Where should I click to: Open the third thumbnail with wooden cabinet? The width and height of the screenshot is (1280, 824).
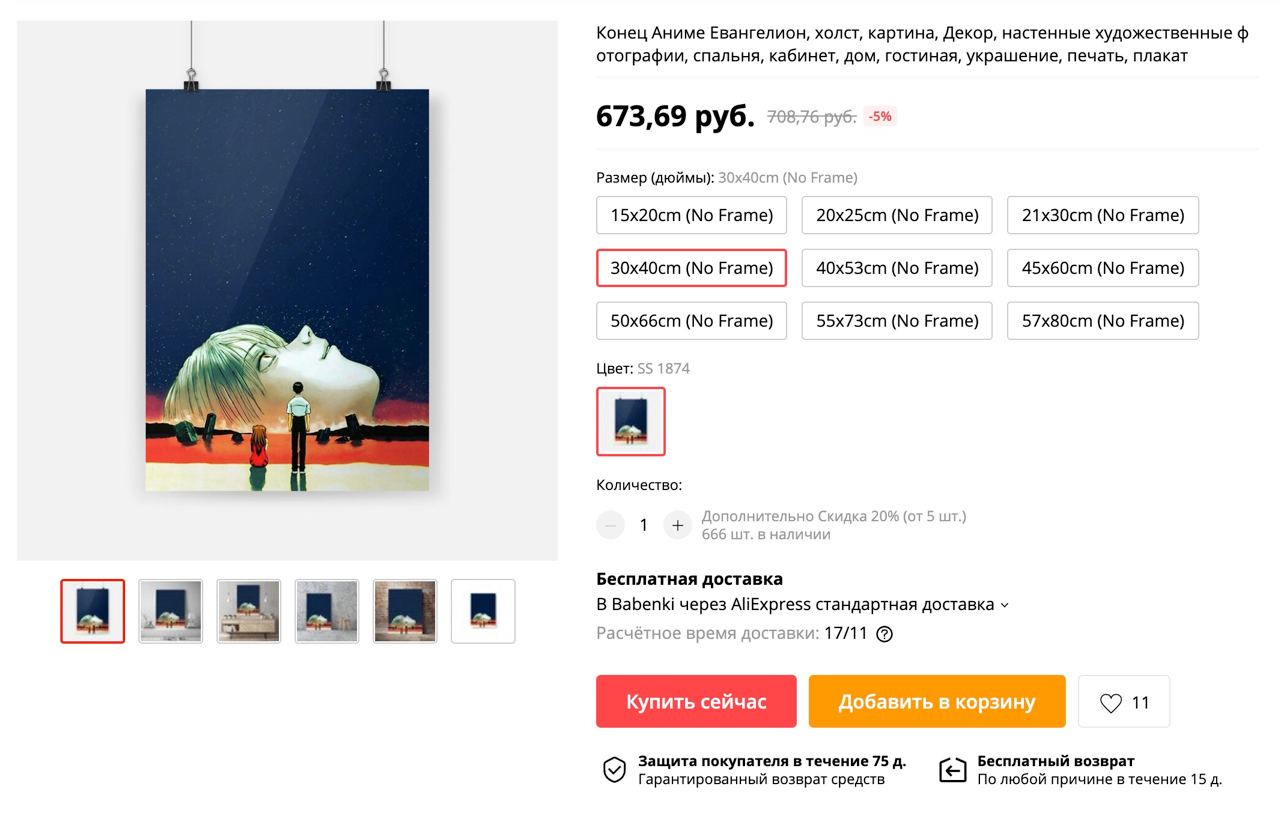point(249,611)
